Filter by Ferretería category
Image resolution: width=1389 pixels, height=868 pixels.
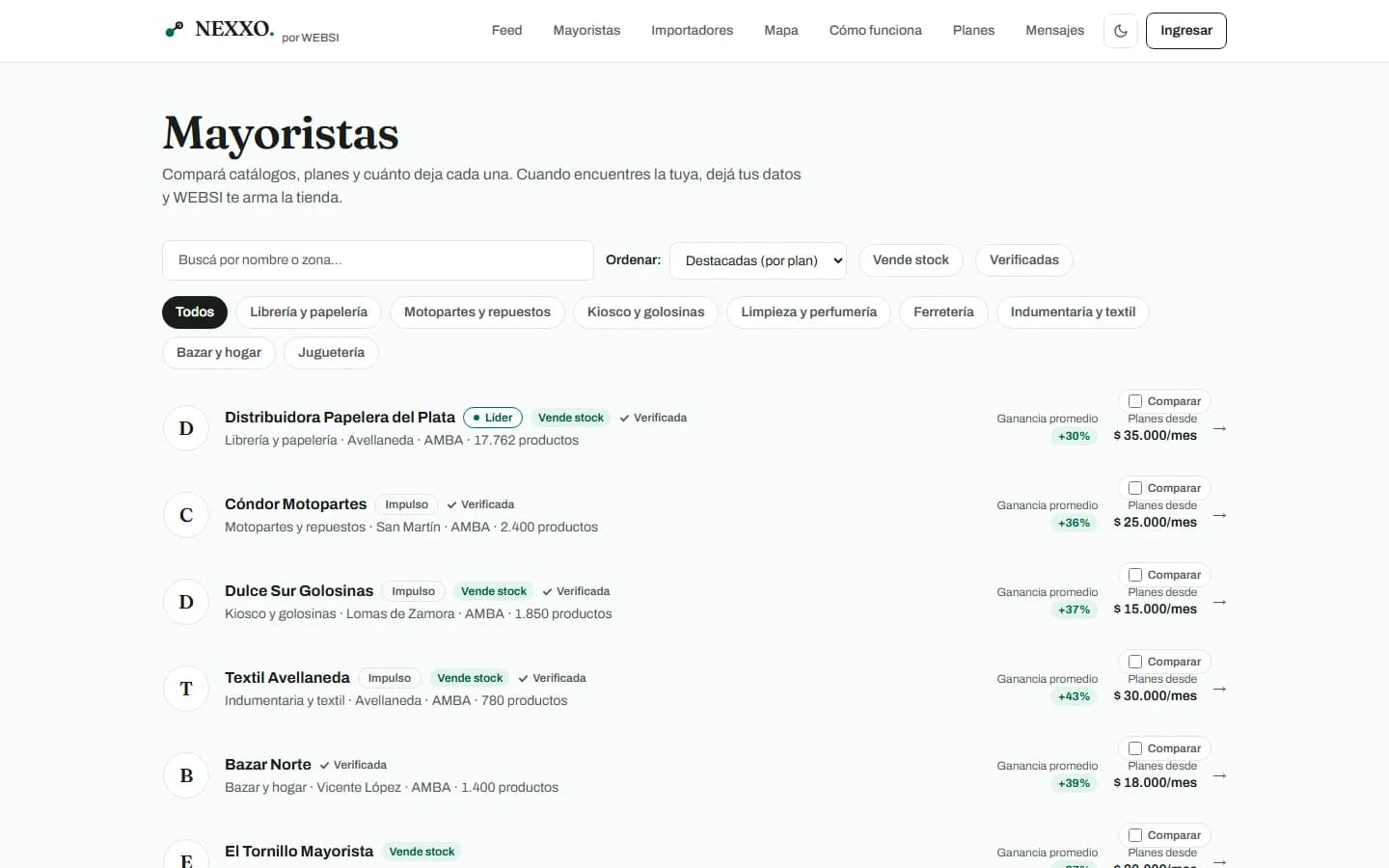943,312
